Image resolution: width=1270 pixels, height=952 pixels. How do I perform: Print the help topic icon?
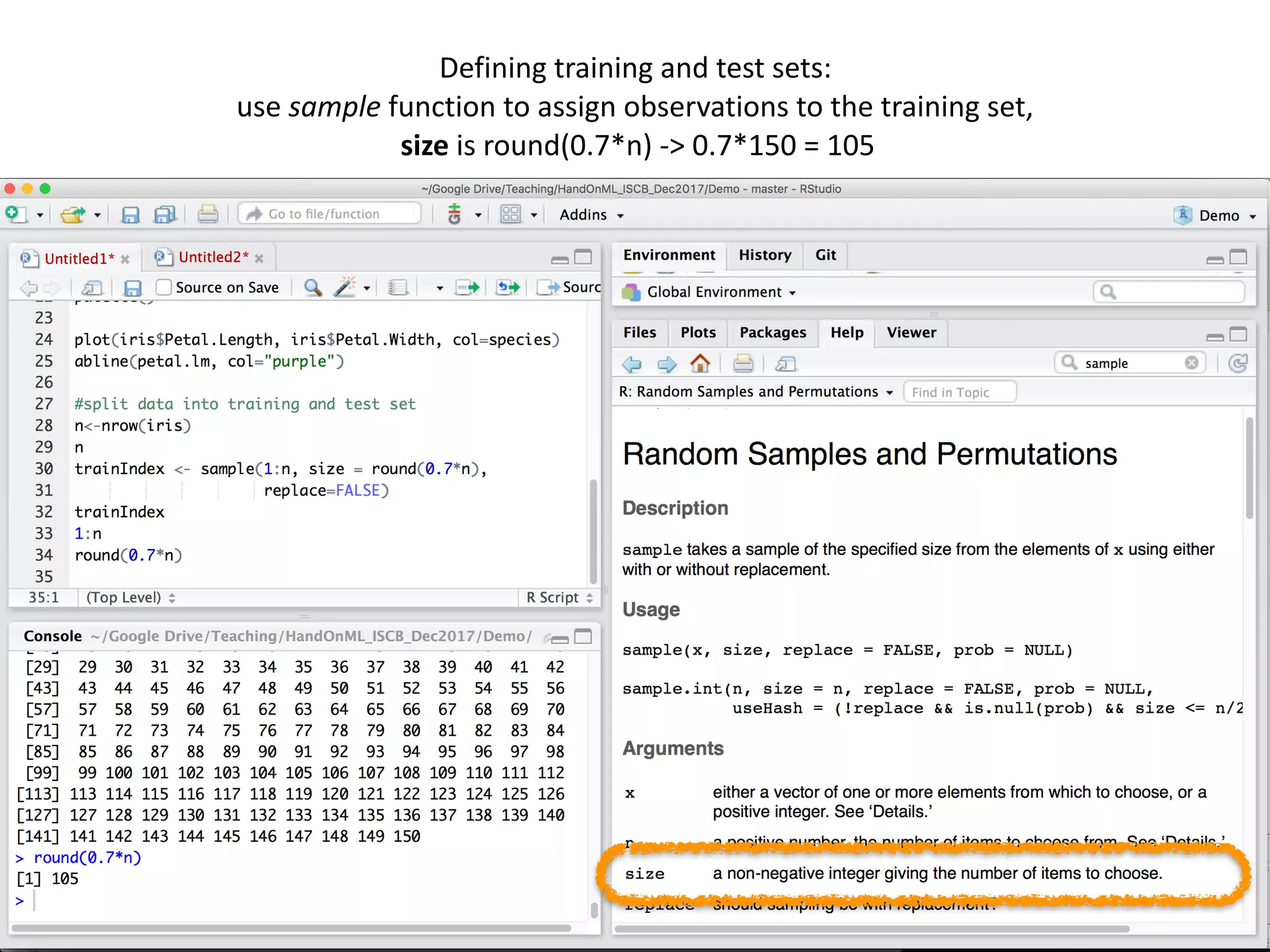pos(743,363)
